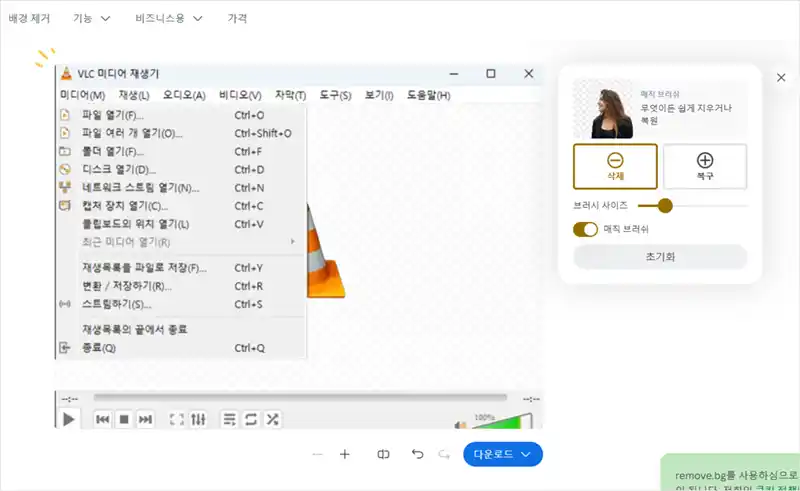The height and width of the screenshot is (491, 800).
Task: Open the VLC 도움말(H) menu
Action: (429, 95)
